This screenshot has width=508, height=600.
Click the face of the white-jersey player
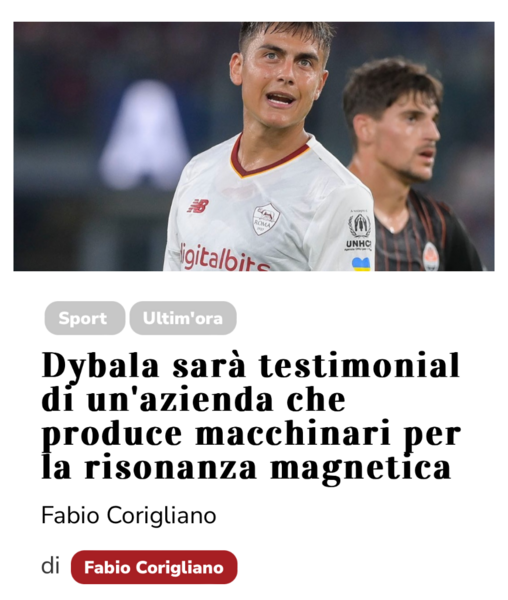click(x=281, y=82)
